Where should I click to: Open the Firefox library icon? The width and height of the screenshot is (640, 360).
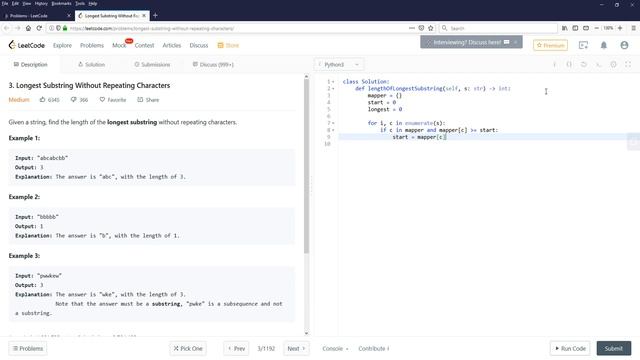pos(564,28)
